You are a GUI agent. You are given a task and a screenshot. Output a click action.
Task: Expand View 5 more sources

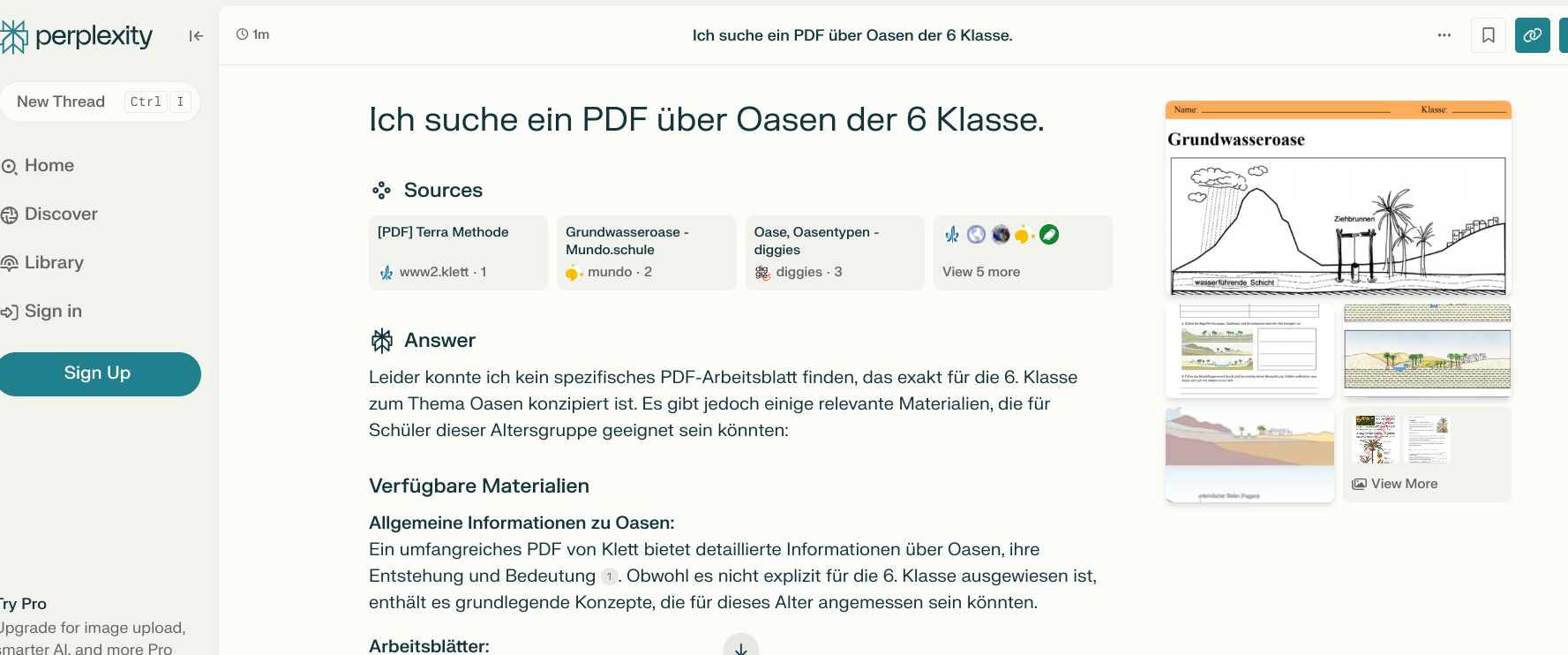[1022, 252]
